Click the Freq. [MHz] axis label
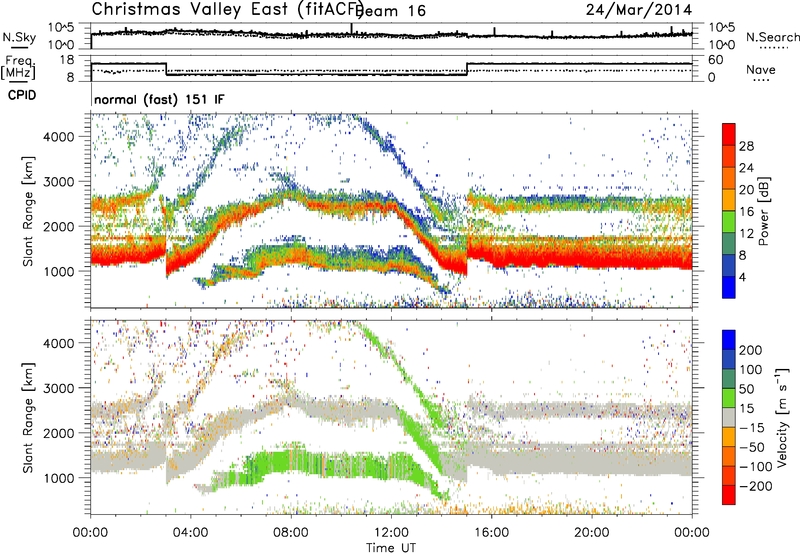Viewport: 800px width, 554px height. (x=18, y=67)
